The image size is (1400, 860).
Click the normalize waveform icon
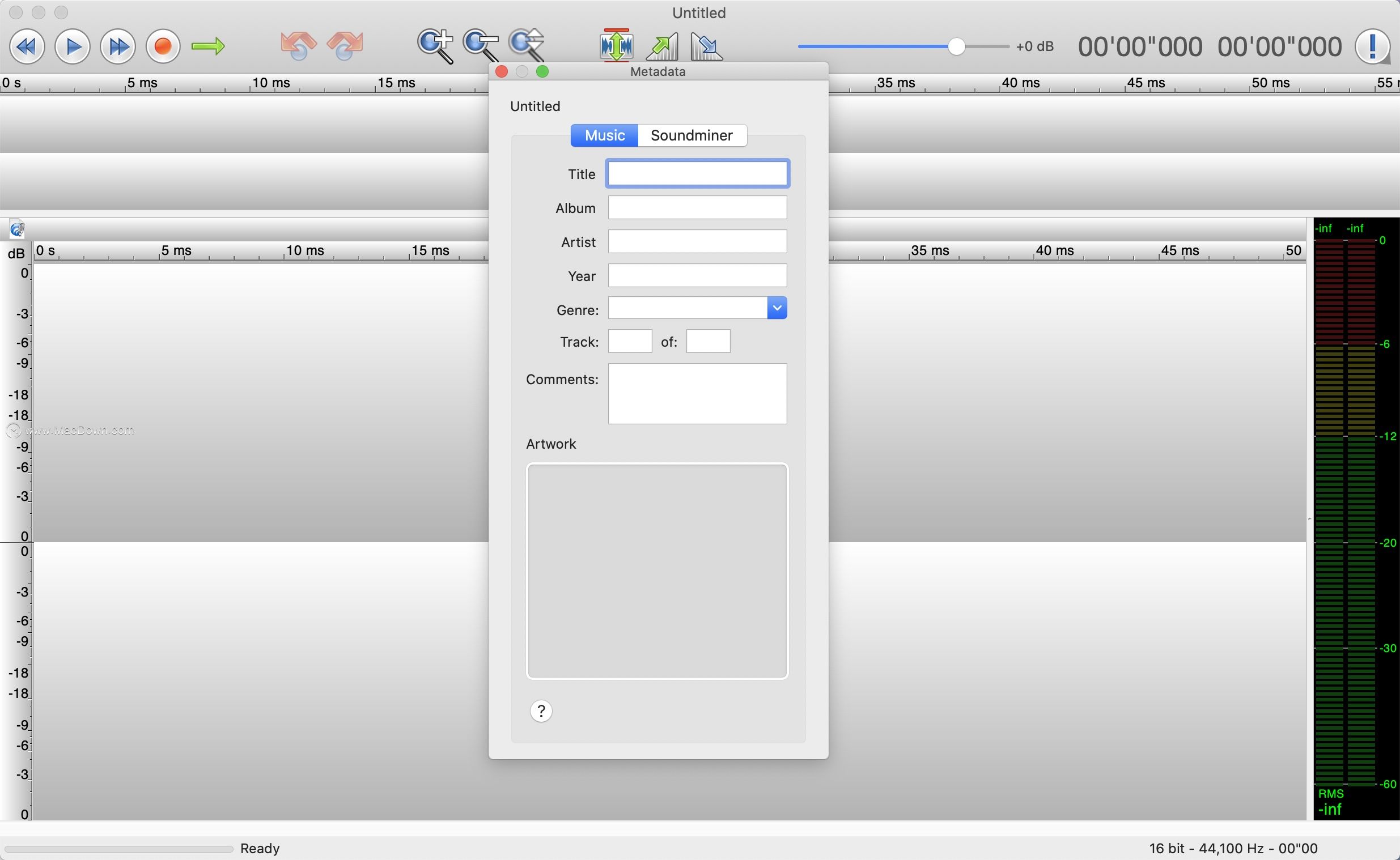(617, 45)
